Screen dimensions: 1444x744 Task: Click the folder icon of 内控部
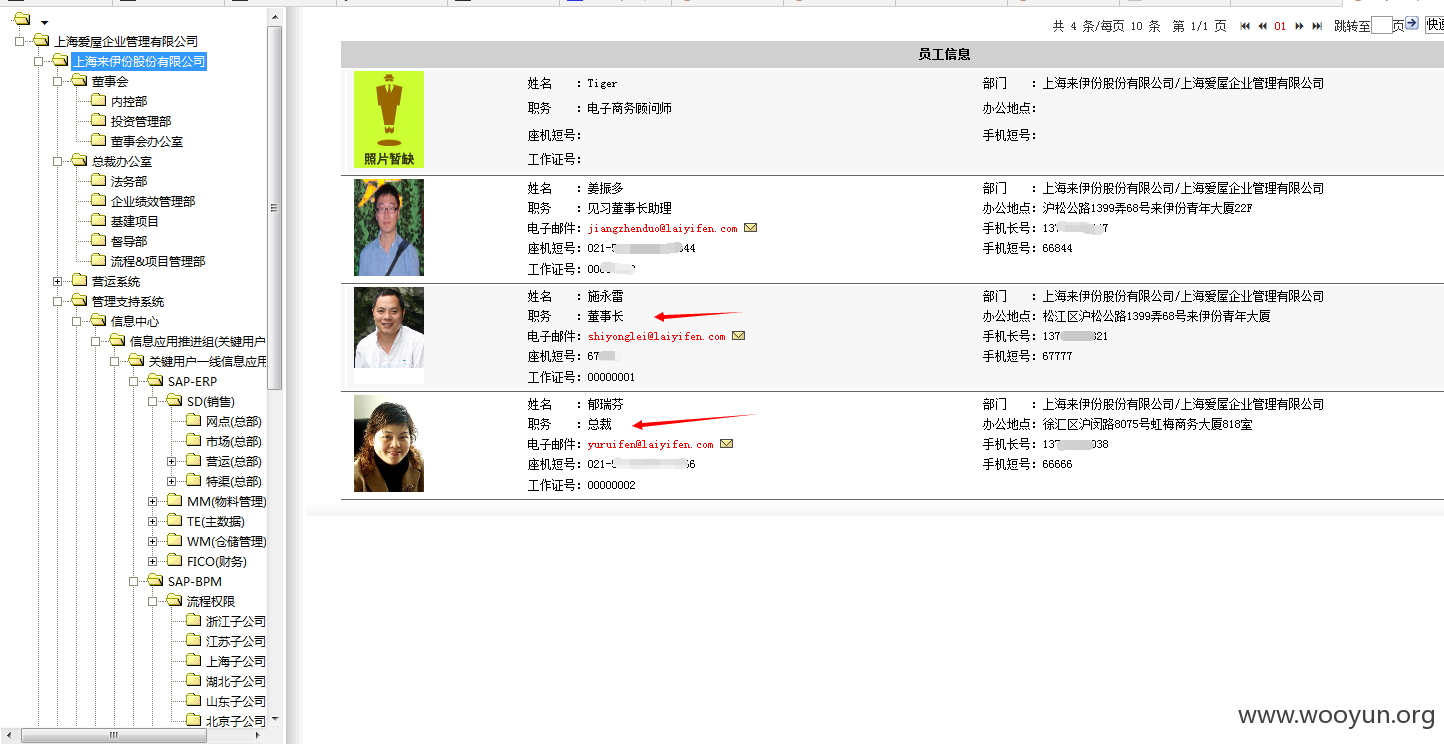click(98, 100)
